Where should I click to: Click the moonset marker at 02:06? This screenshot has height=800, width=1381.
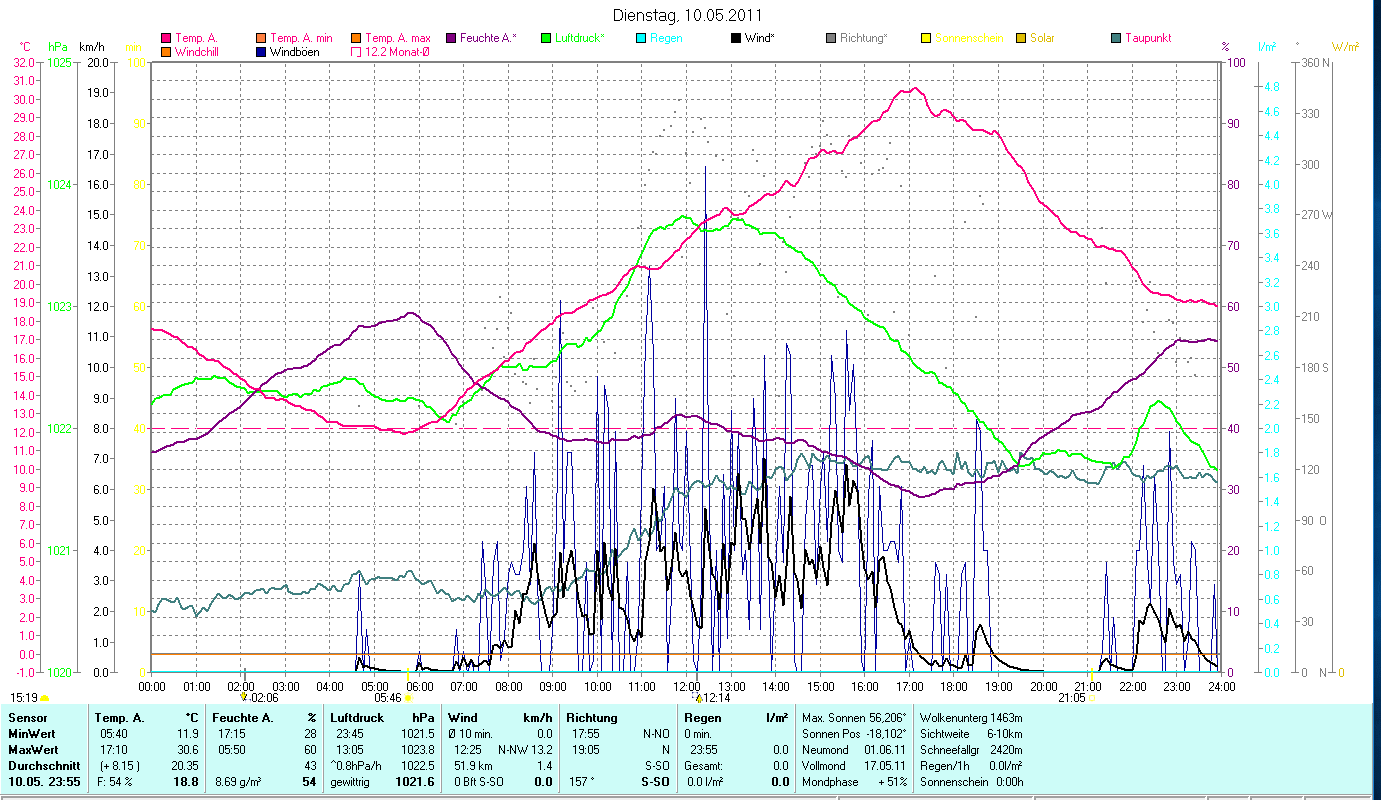244,698
